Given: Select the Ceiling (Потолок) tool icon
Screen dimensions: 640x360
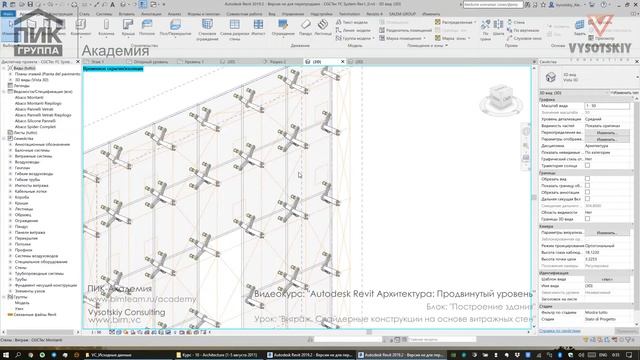Looking at the screenshot, I should [147, 24].
